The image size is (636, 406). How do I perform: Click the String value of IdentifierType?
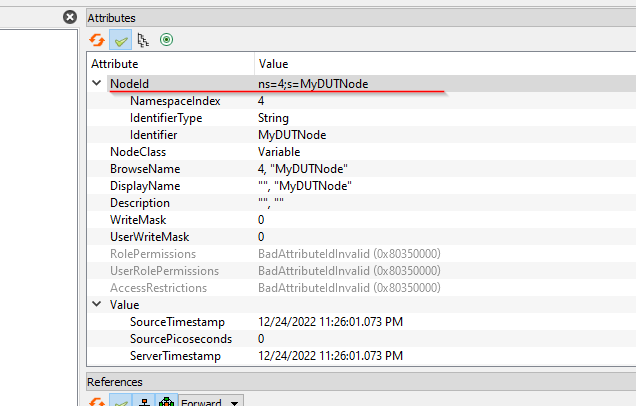point(273,118)
